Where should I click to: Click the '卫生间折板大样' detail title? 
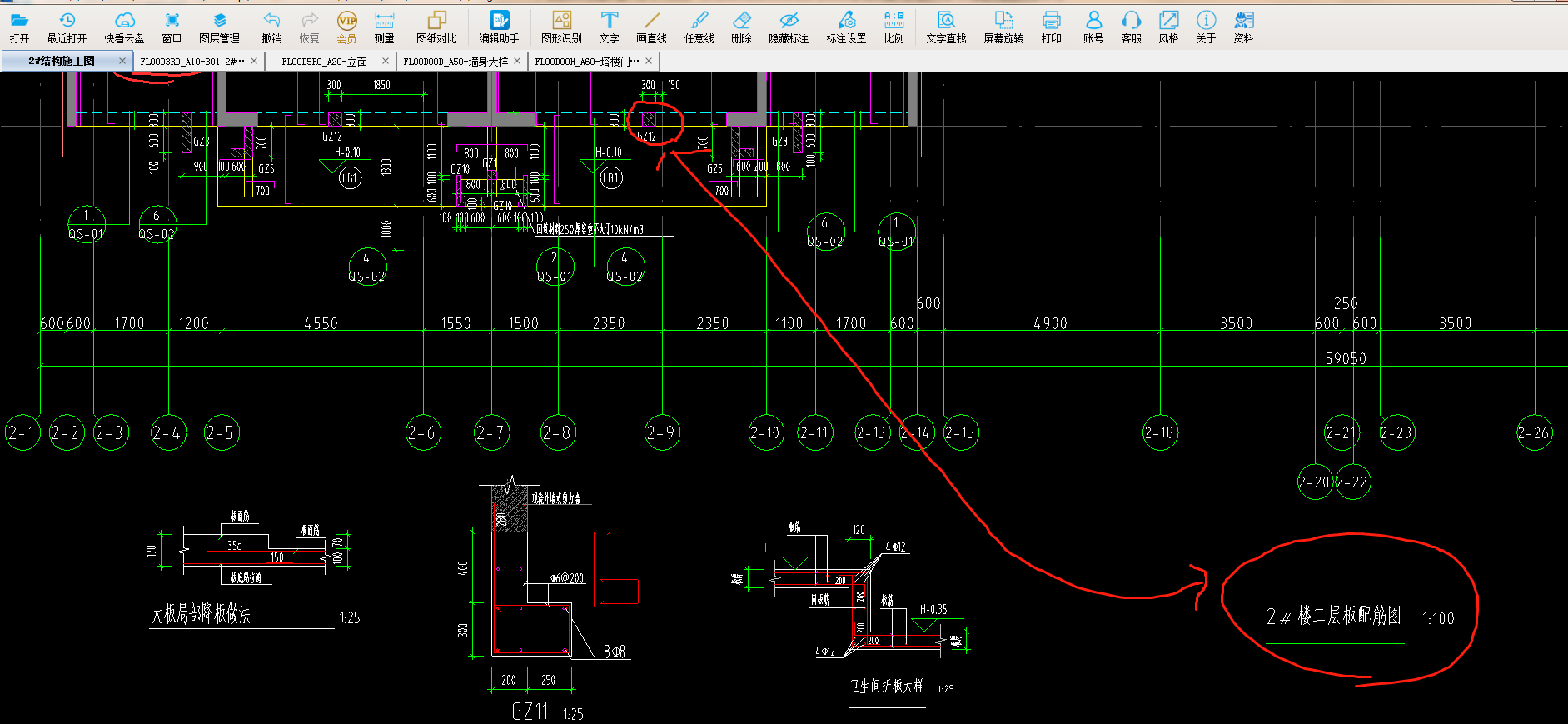tap(886, 687)
